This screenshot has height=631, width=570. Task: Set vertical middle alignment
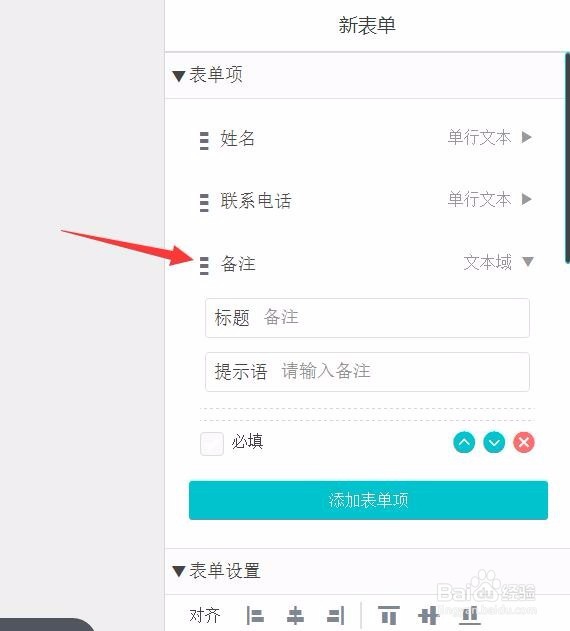[428, 615]
